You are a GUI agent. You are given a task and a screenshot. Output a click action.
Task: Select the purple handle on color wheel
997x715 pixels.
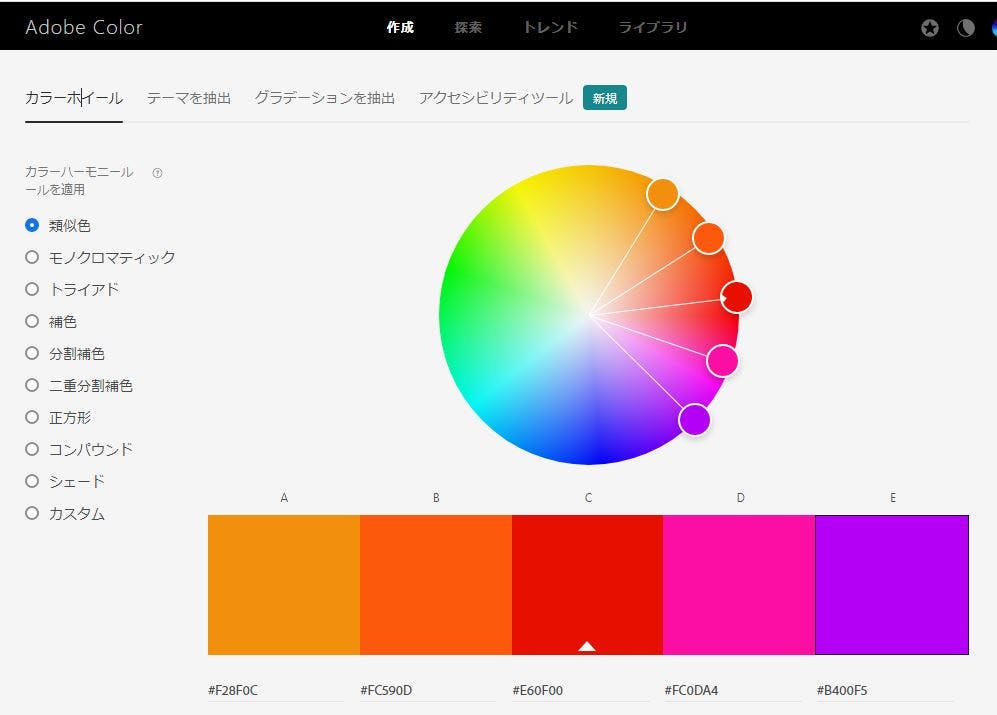point(694,419)
